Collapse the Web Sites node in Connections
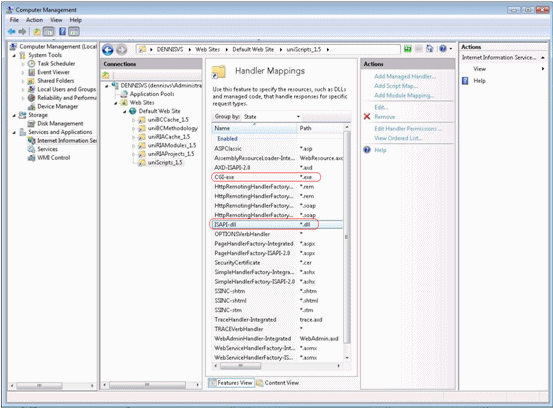 pyautogui.click(x=116, y=103)
